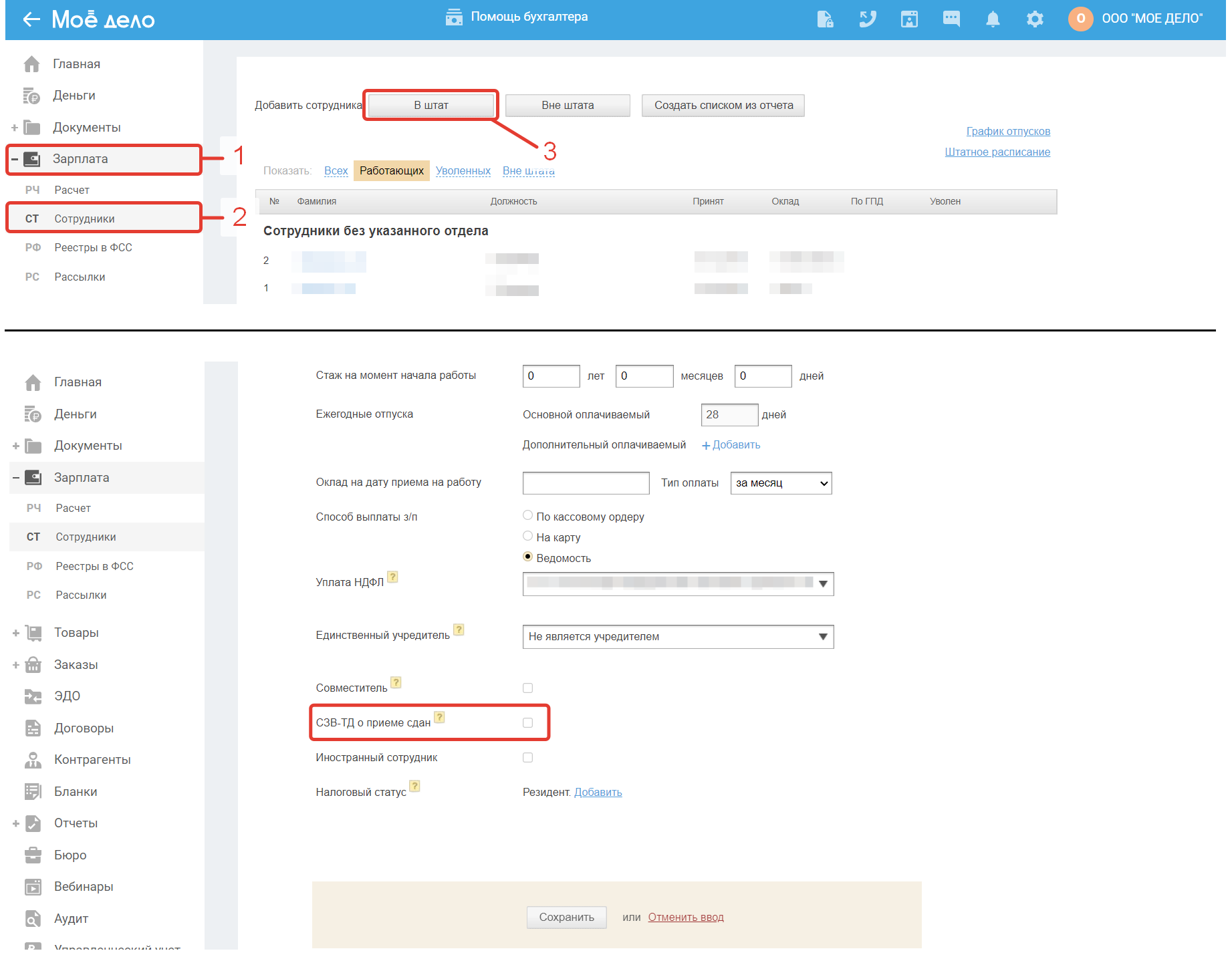Select the На карту payment radio button

(x=528, y=536)
